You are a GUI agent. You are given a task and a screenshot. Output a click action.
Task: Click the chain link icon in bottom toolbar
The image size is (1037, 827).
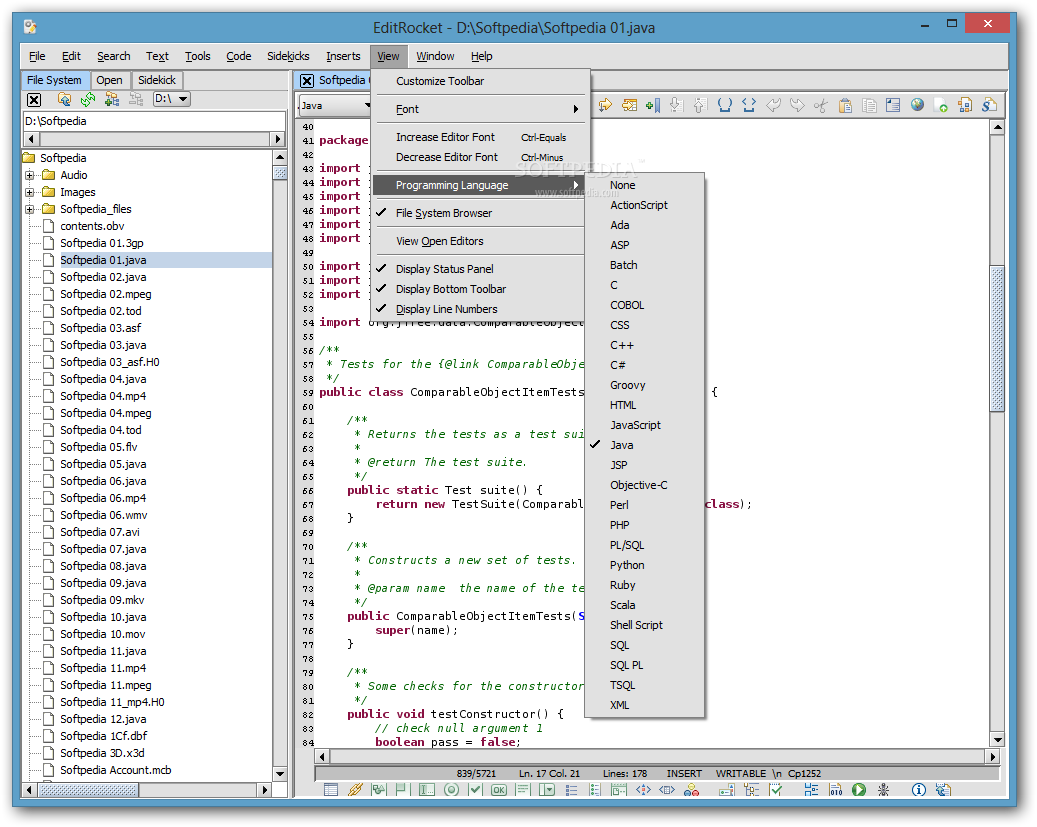click(x=355, y=789)
